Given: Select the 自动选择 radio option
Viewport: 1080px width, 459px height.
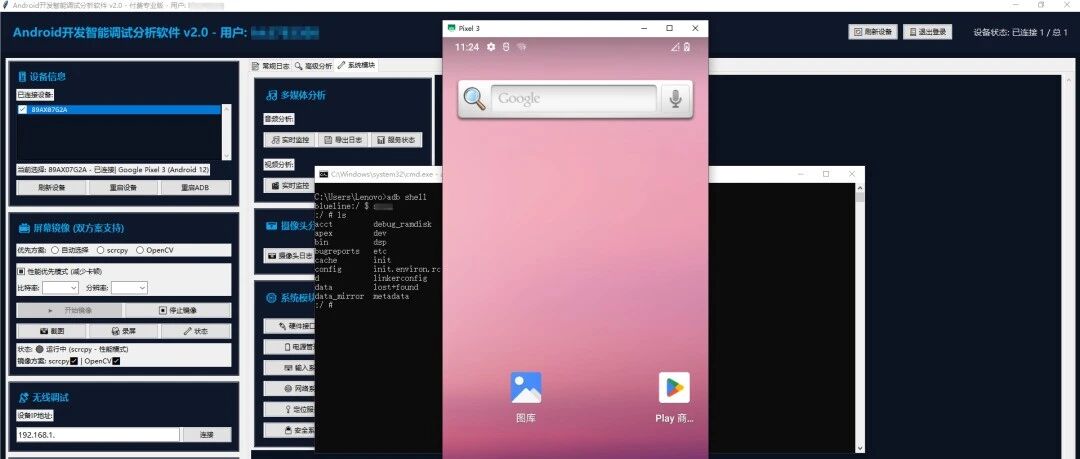Looking at the screenshot, I should coord(55,250).
